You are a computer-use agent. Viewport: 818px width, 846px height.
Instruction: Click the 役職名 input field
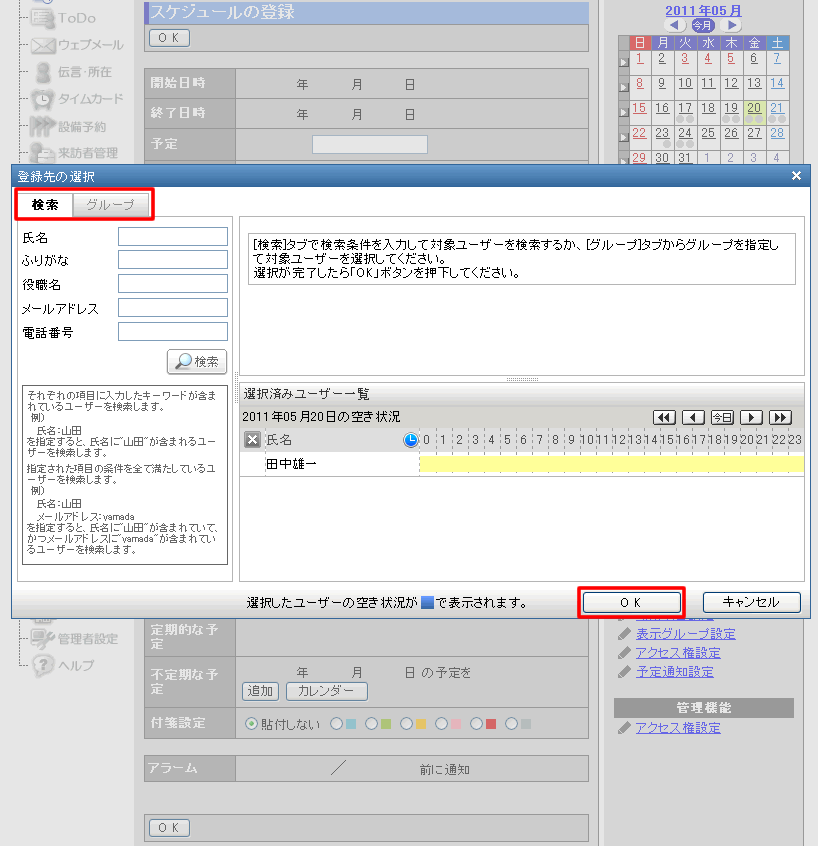(x=173, y=284)
